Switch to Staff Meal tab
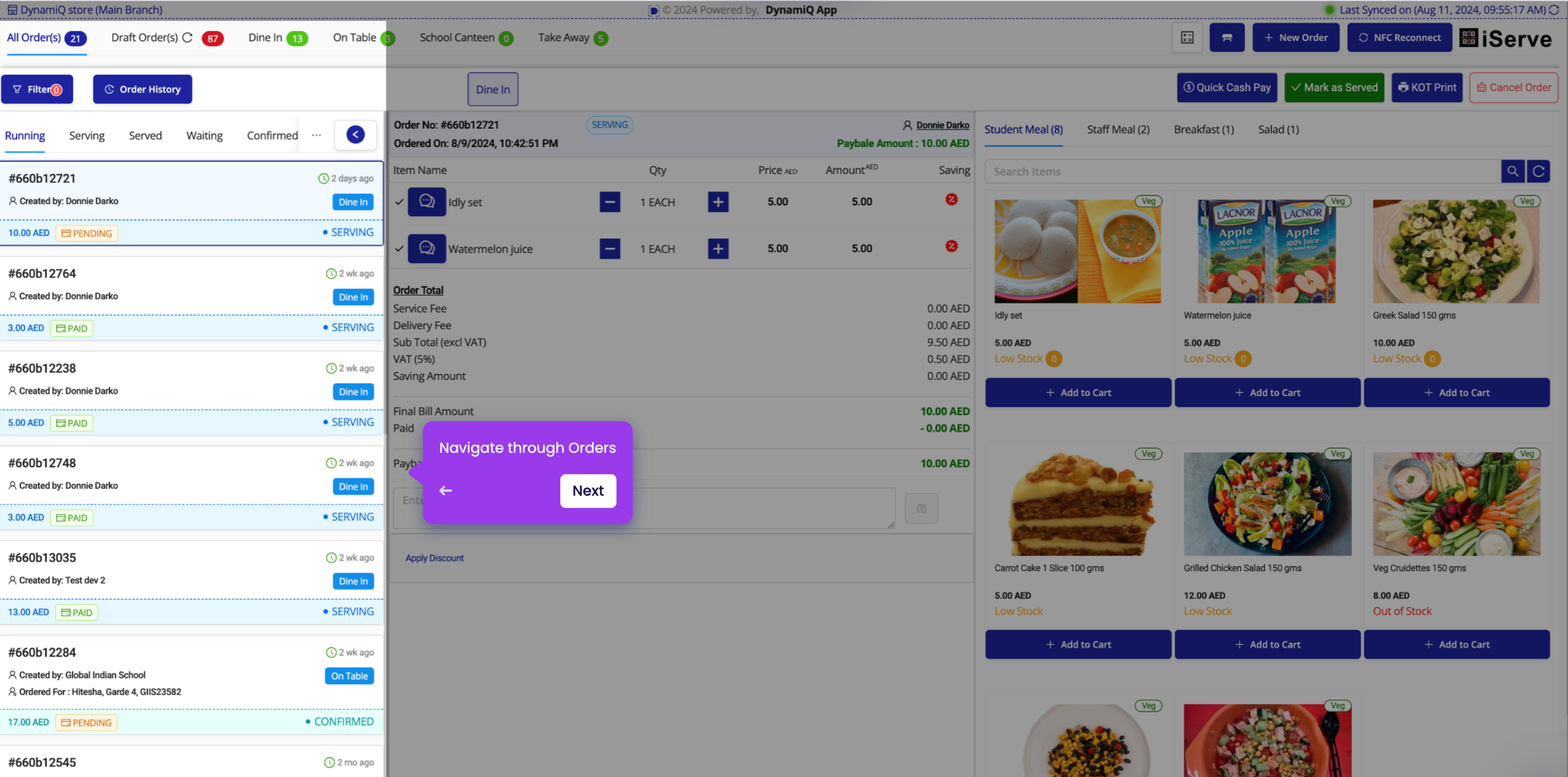The height and width of the screenshot is (777, 1568). pos(1117,129)
